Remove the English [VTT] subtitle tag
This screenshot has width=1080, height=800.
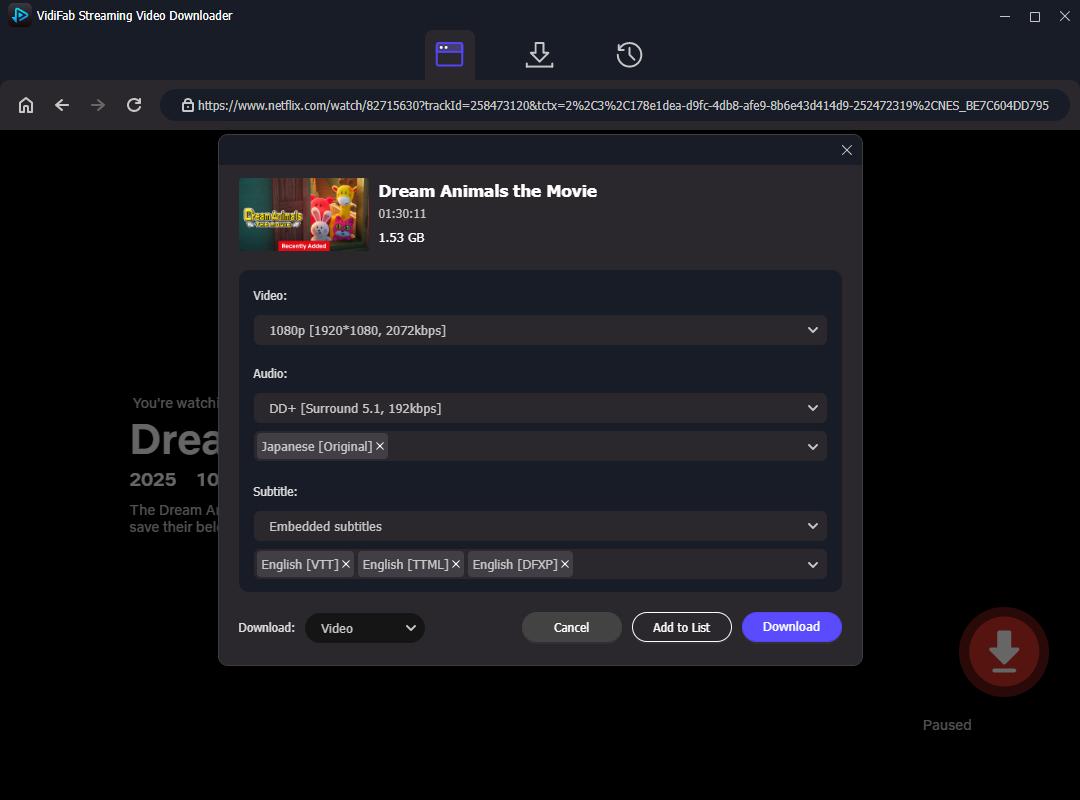point(346,564)
